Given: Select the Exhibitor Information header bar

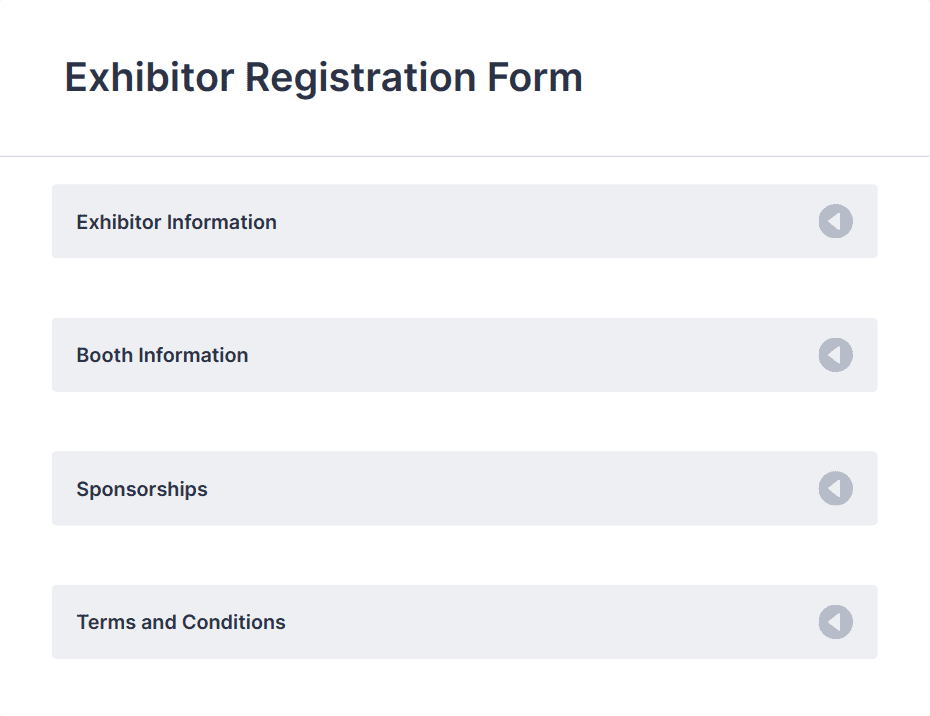Looking at the screenshot, I should click(x=463, y=221).
